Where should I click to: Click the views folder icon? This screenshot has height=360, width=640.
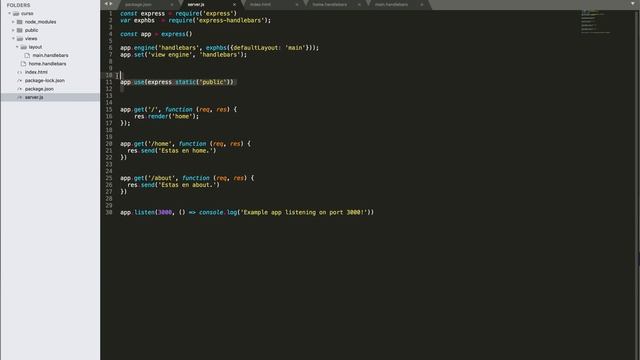coord(20,38)
